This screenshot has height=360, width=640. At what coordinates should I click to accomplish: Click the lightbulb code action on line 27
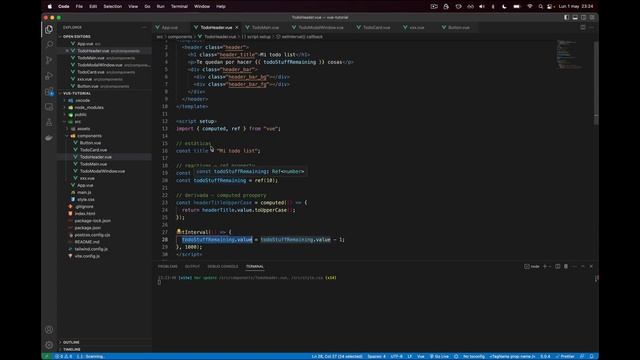pos(178,231)
